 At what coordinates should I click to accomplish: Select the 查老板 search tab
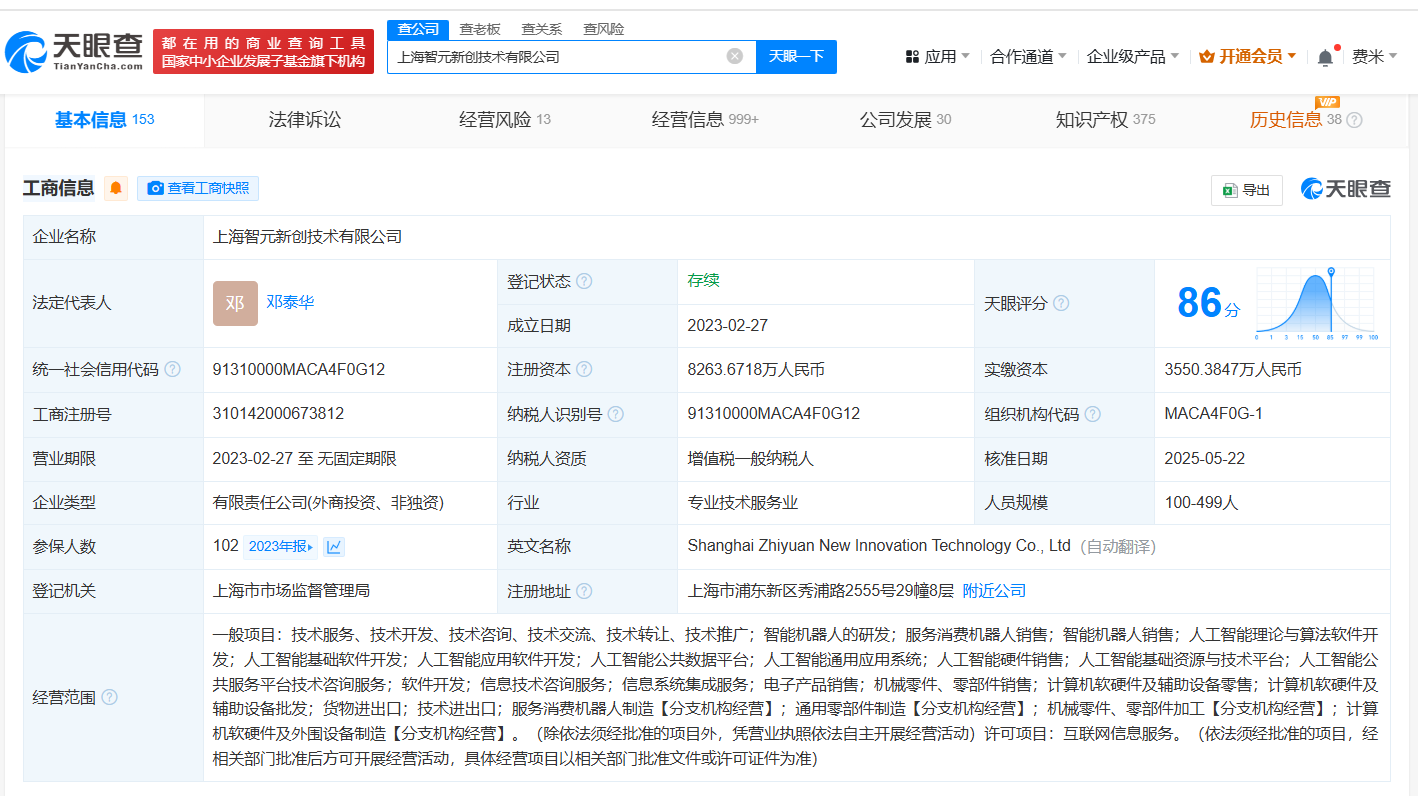pyautogui.click(x=480, y=29)
